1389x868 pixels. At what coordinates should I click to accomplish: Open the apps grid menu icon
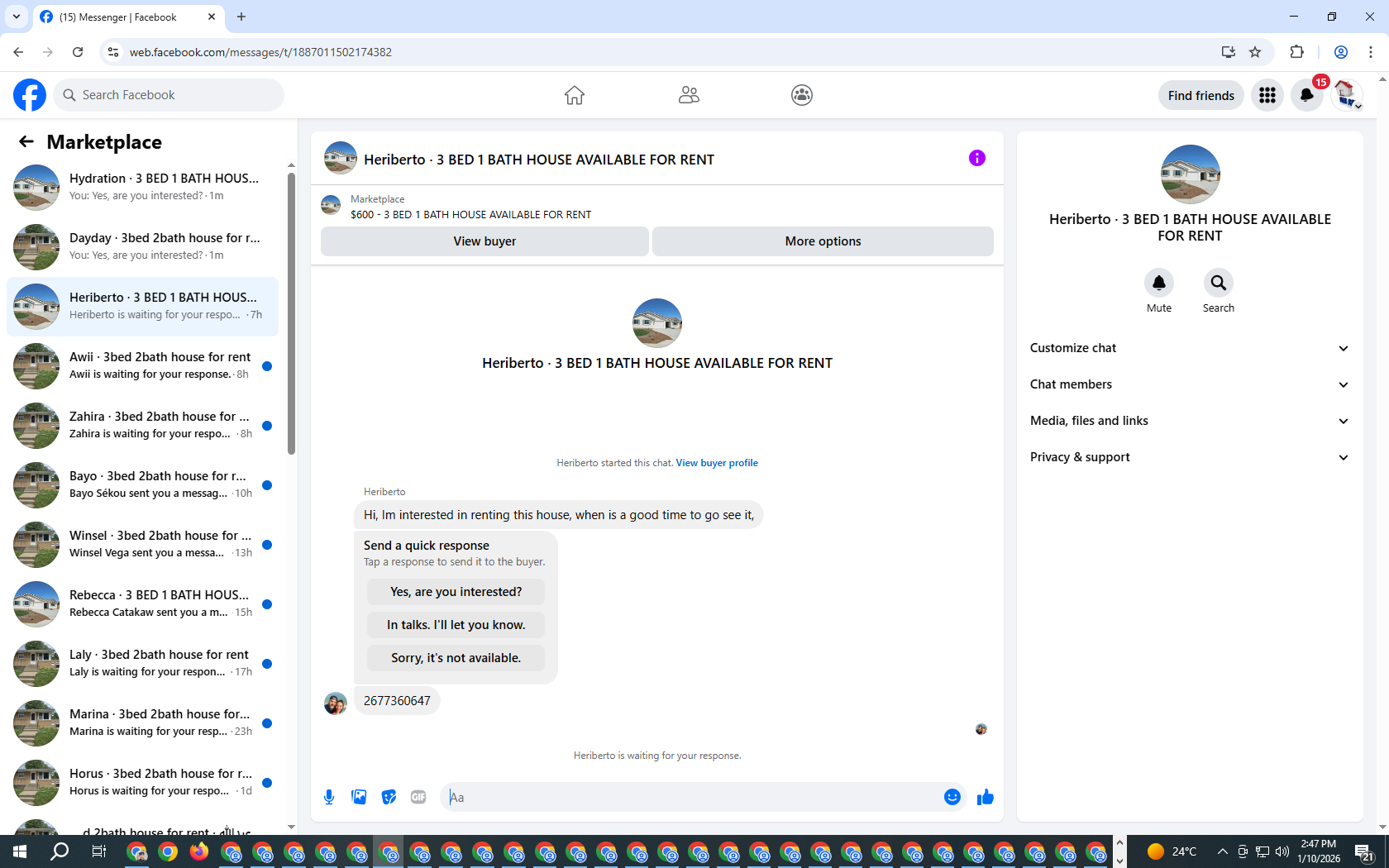[1267, 95]
